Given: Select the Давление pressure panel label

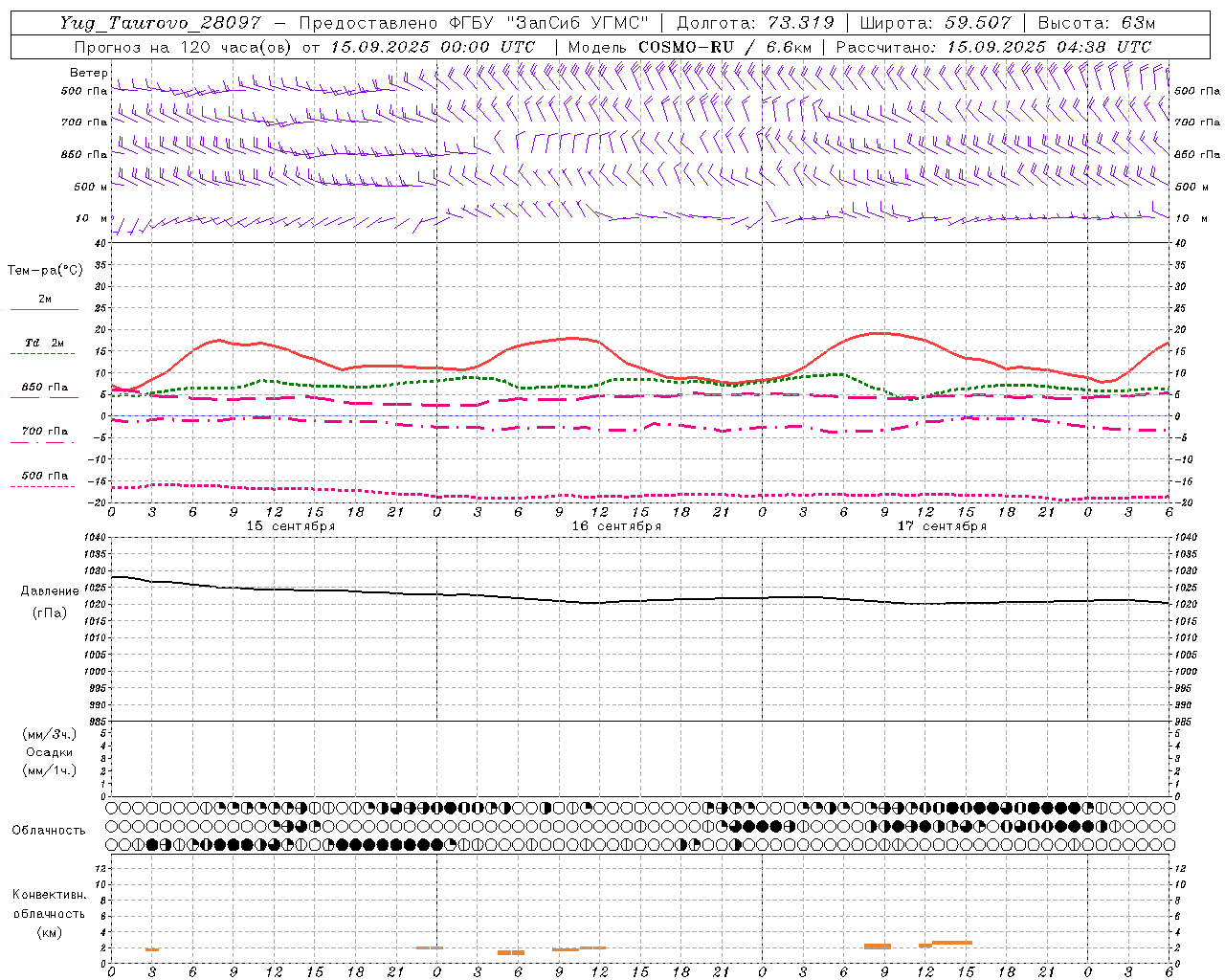Looking at the screenshot, I should pos(50,591).
